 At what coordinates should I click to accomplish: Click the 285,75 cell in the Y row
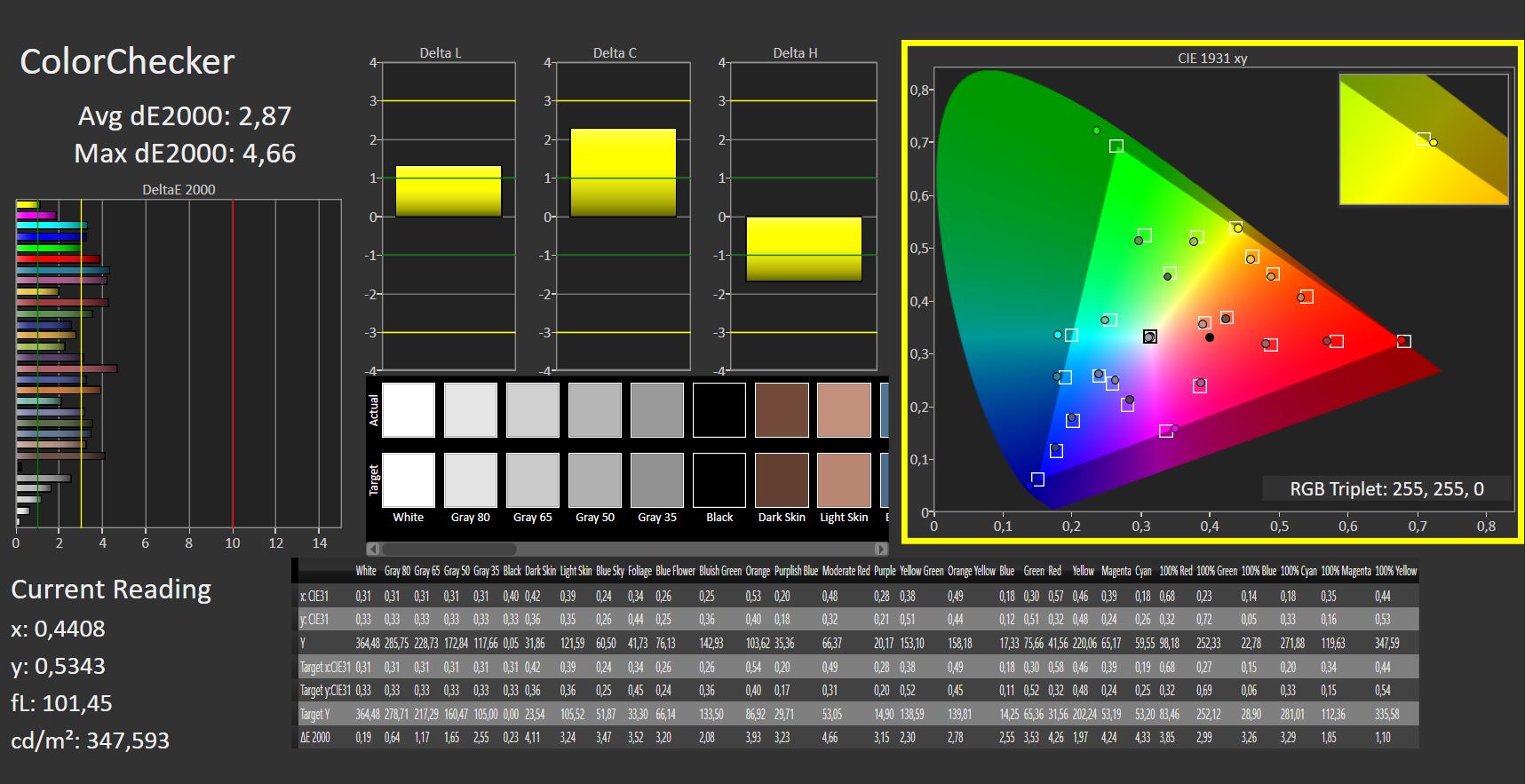tap(396, 643)
